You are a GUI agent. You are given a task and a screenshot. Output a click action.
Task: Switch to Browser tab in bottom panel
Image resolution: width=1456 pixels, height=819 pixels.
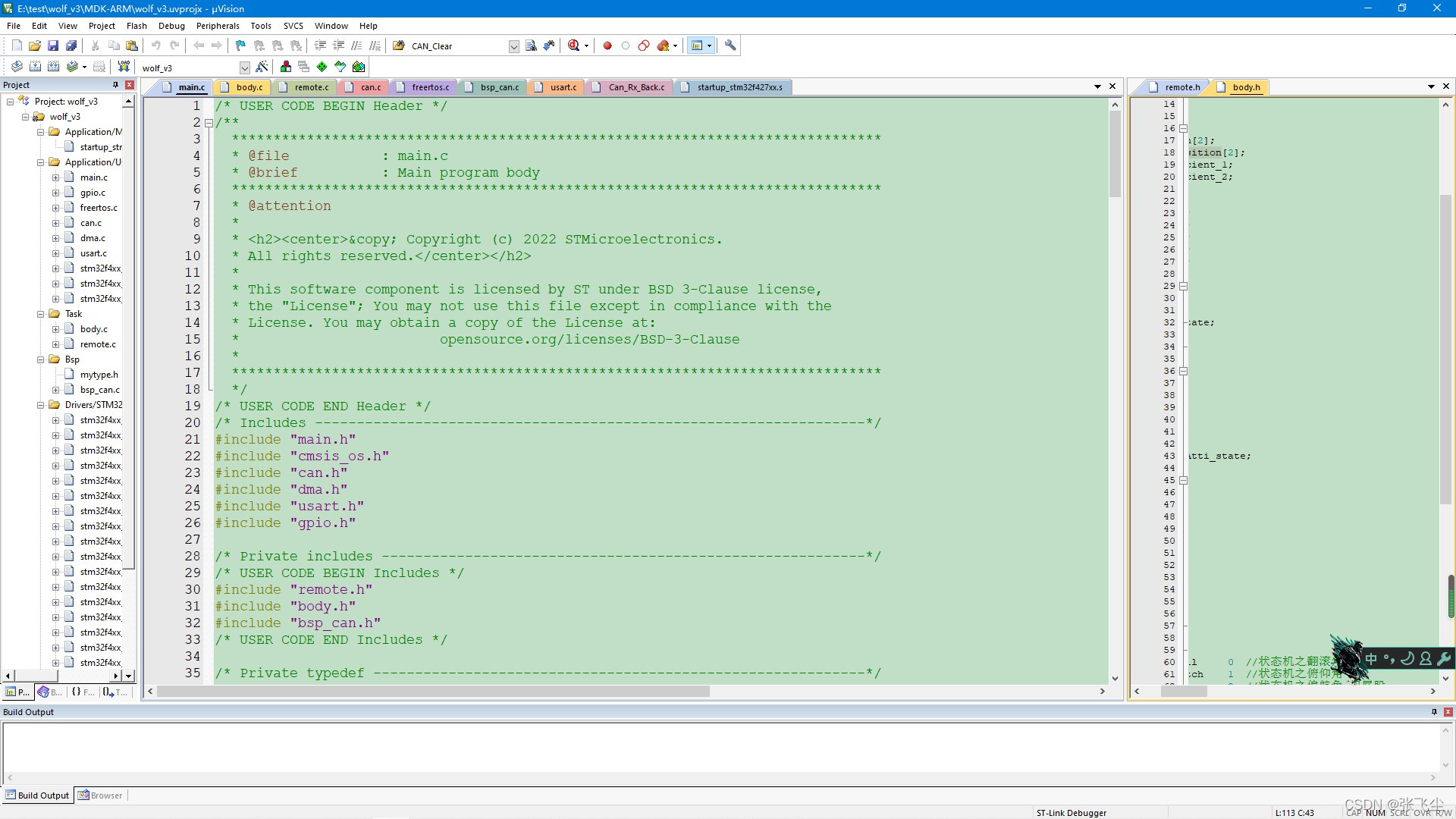(x=105, y=795)
